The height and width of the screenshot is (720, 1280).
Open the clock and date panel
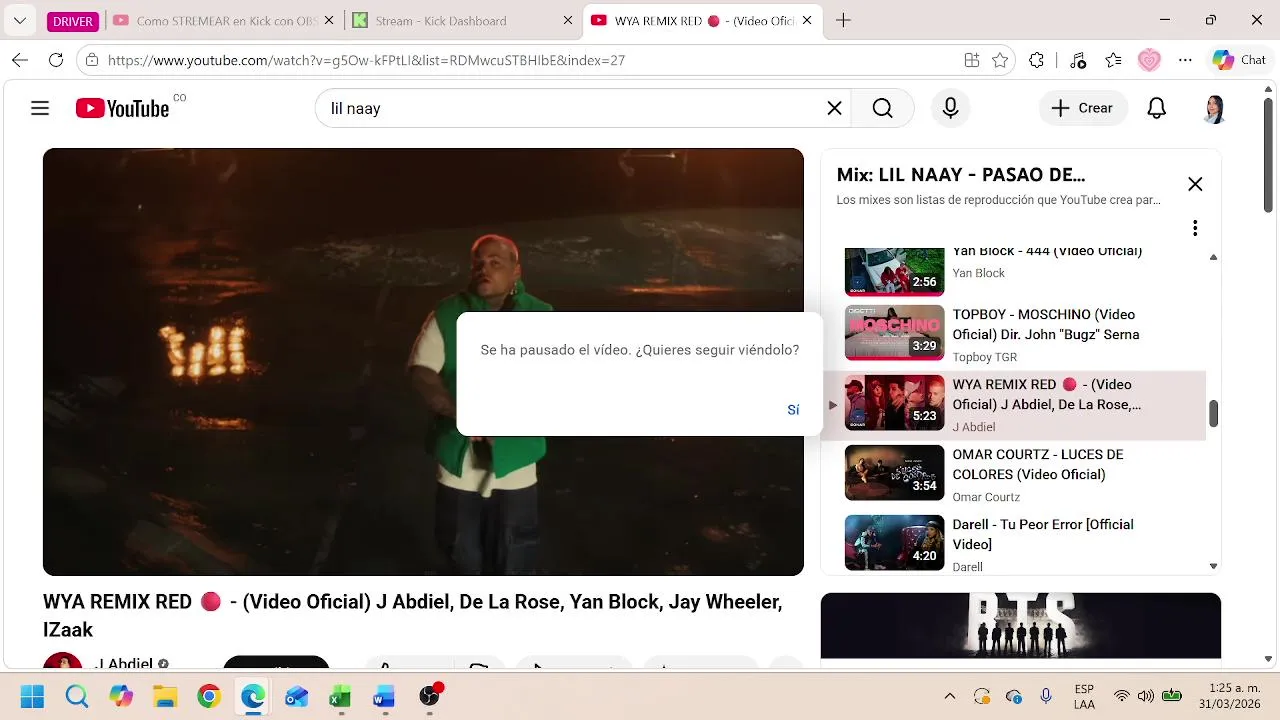1232,696
